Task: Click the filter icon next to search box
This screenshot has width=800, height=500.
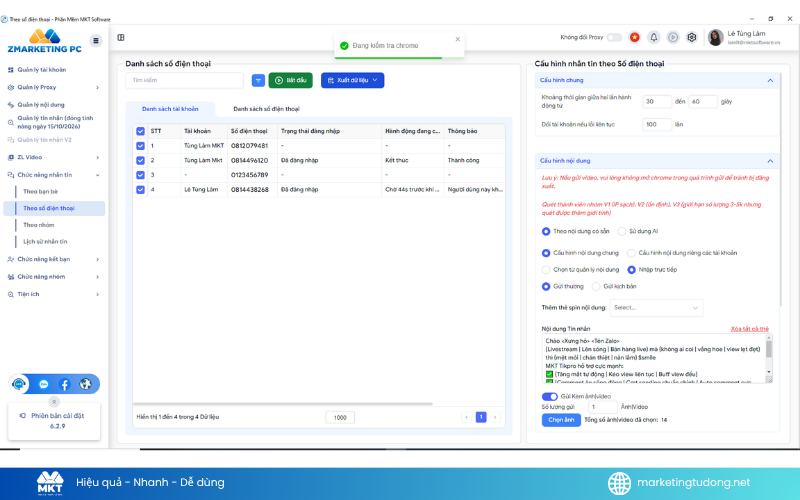Action: [259, 81]
